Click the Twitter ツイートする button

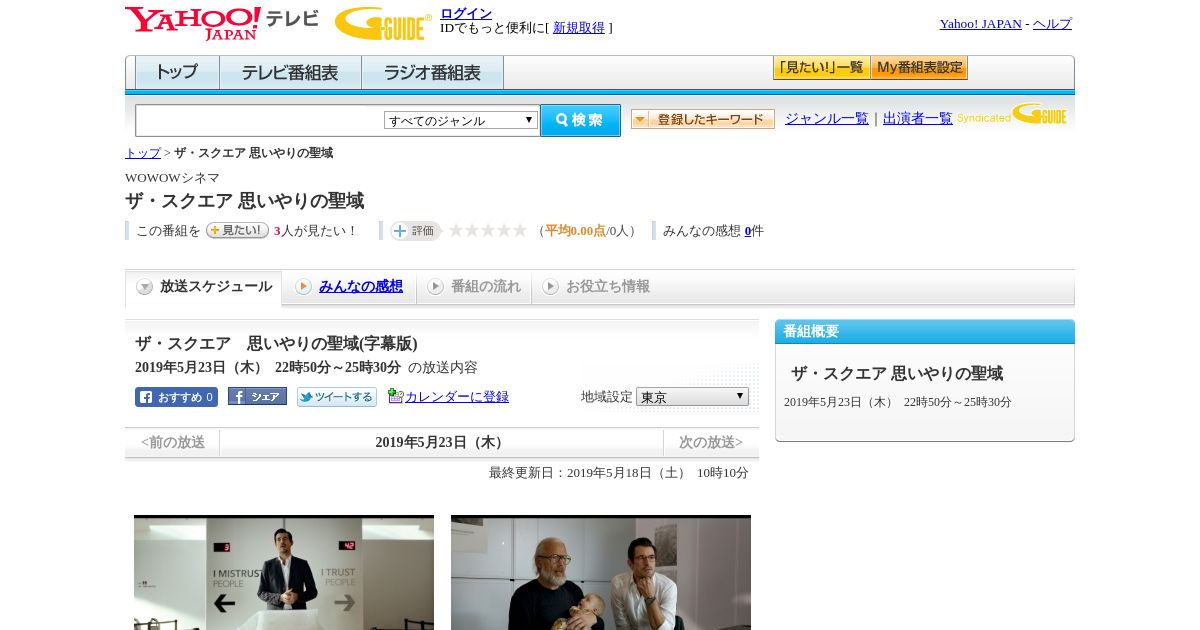[337, 397]
